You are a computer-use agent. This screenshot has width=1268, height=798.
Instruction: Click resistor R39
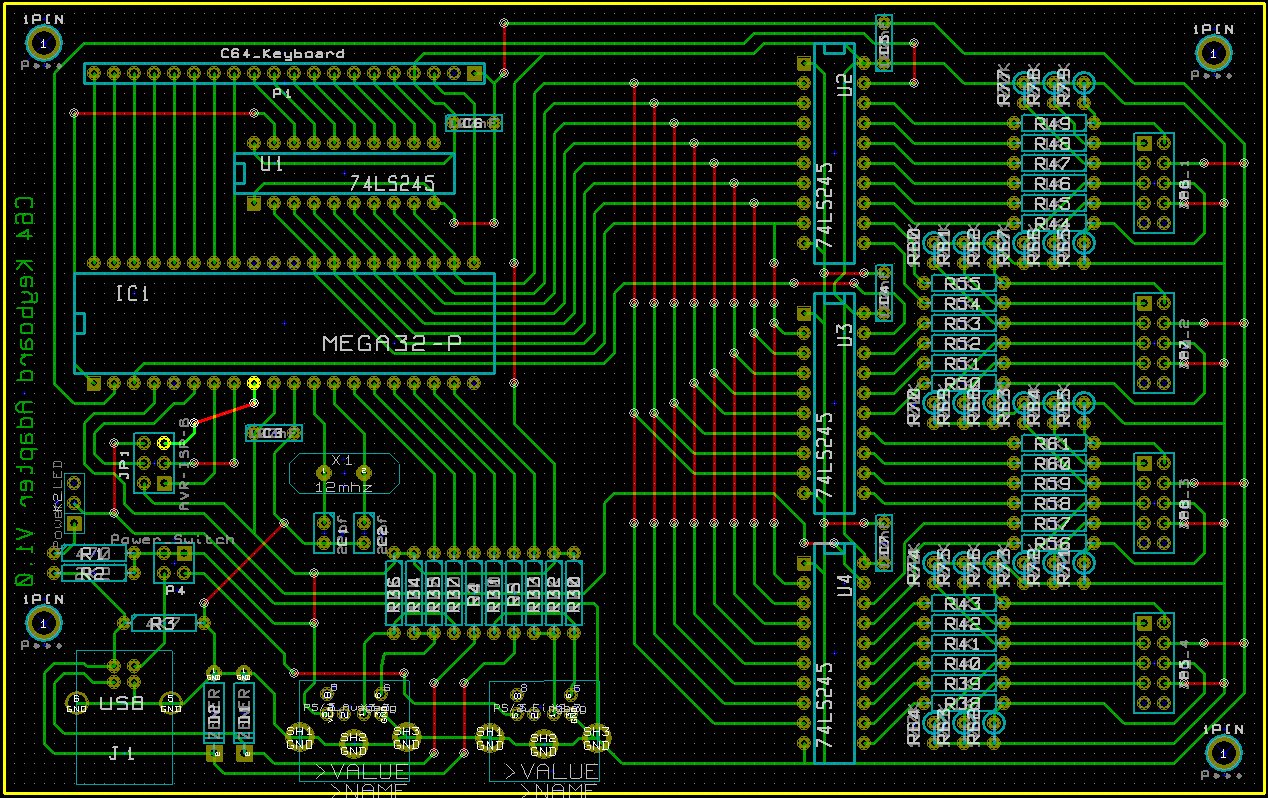coord(963,684)
